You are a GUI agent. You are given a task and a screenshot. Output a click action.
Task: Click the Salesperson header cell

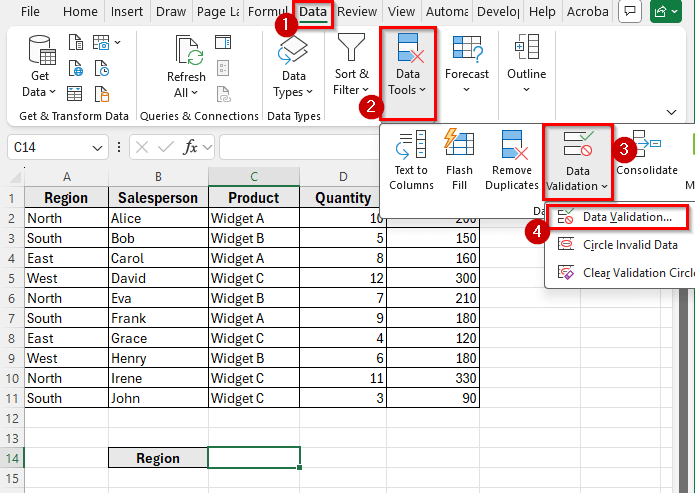pos(158,197)
